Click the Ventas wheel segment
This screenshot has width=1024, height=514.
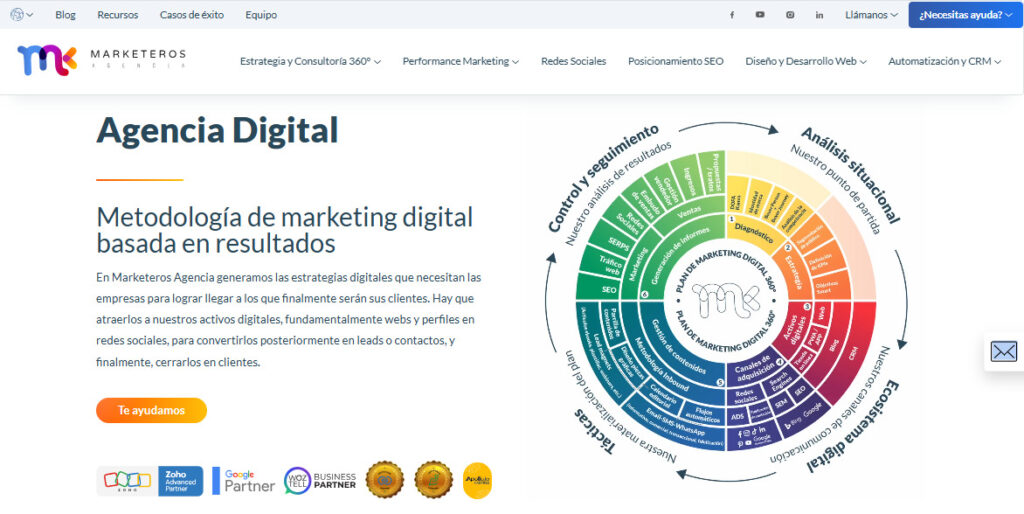coord(689,214)
